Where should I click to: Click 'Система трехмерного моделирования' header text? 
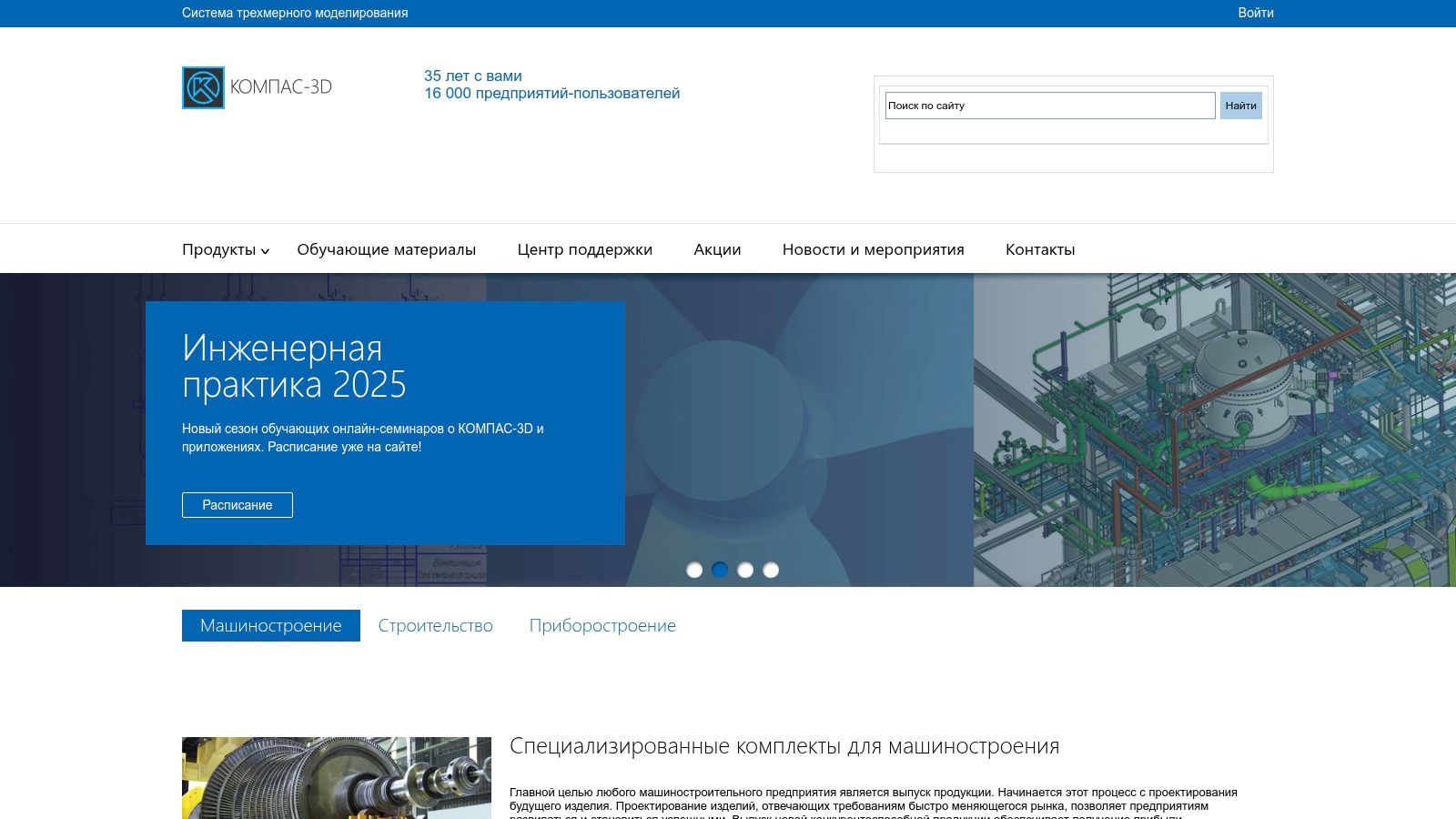coord(295,13)
